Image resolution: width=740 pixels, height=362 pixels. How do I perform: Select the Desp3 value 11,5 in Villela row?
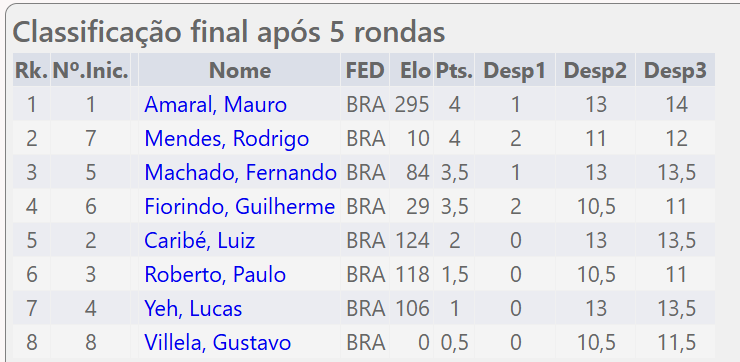(676, 343)
